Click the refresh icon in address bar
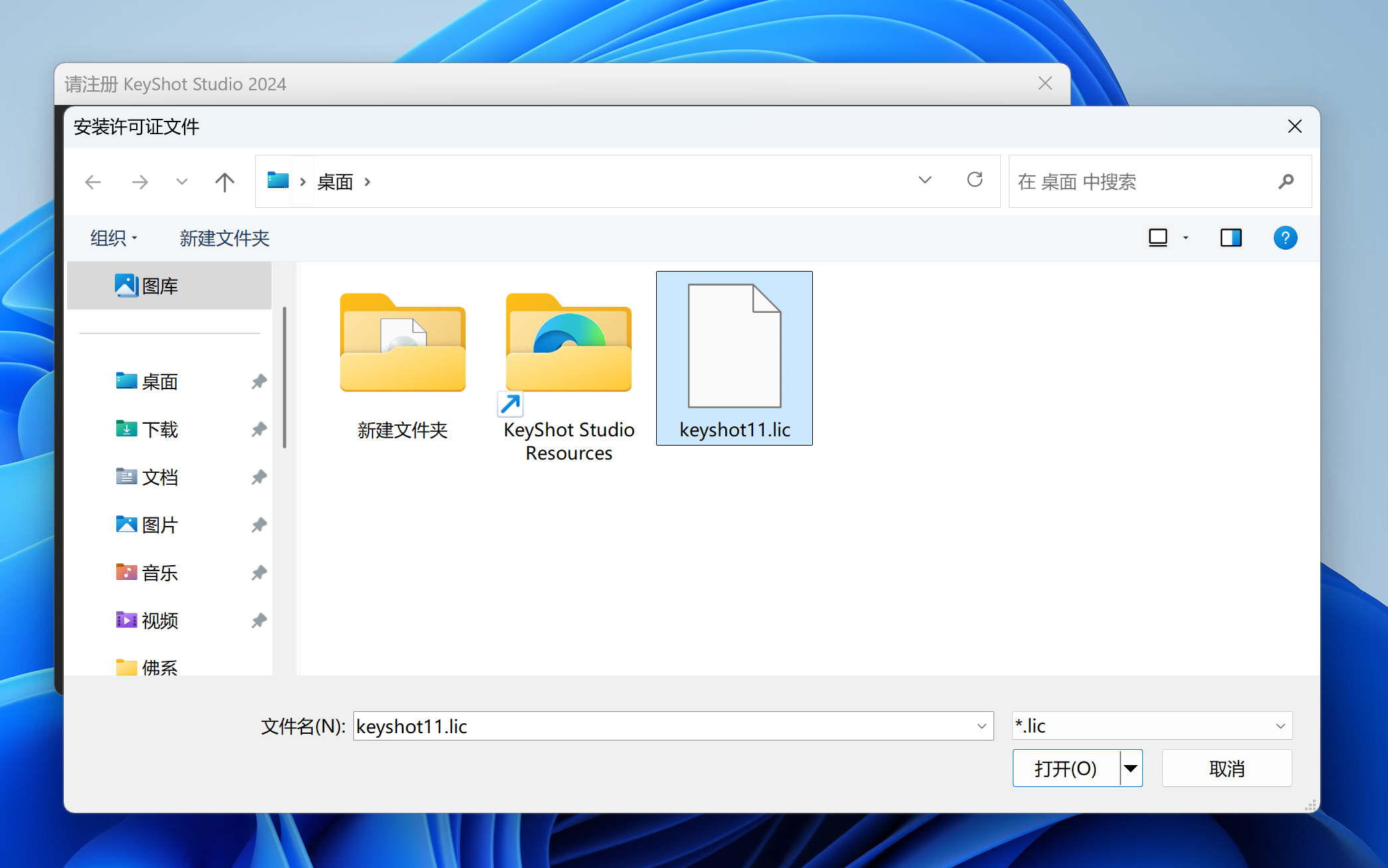This screenshot has width=1388, height=868. [974, 180]
